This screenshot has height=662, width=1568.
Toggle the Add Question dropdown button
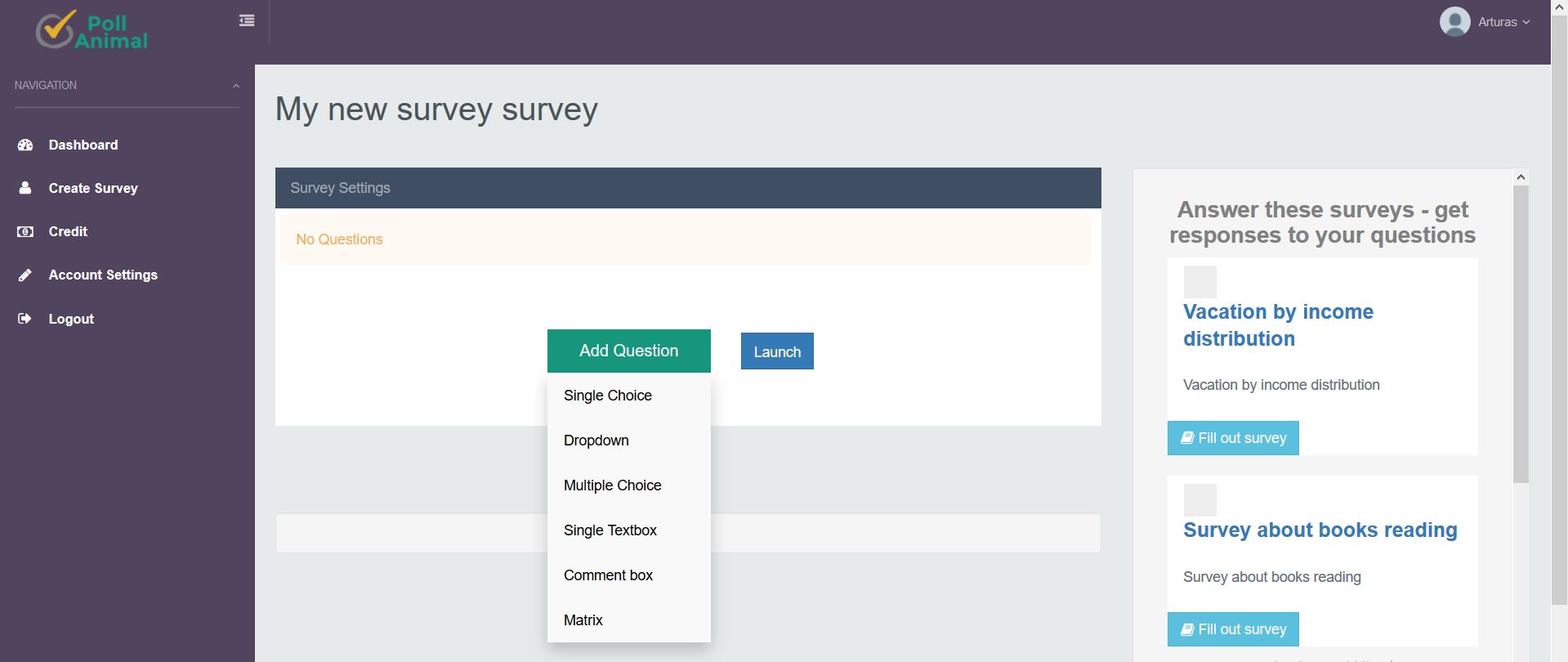(628, 351)
